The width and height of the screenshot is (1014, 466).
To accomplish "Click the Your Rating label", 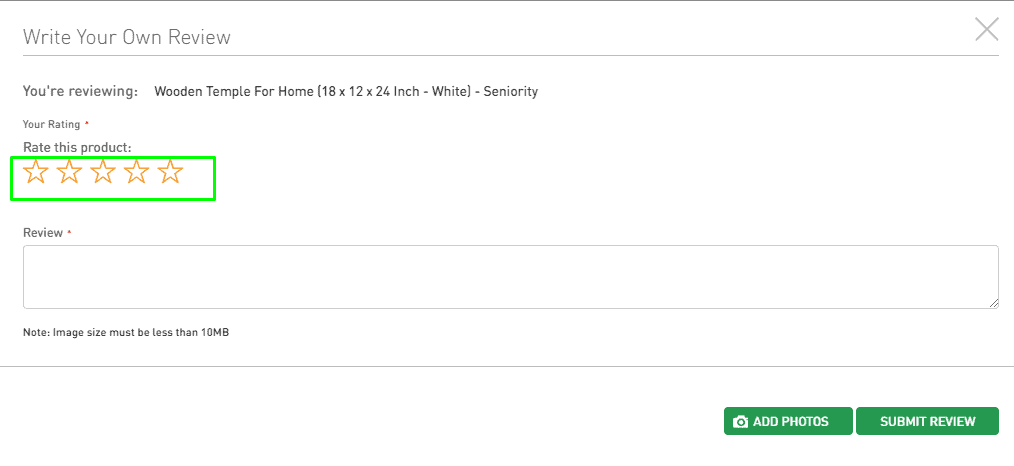I will 52,124.
